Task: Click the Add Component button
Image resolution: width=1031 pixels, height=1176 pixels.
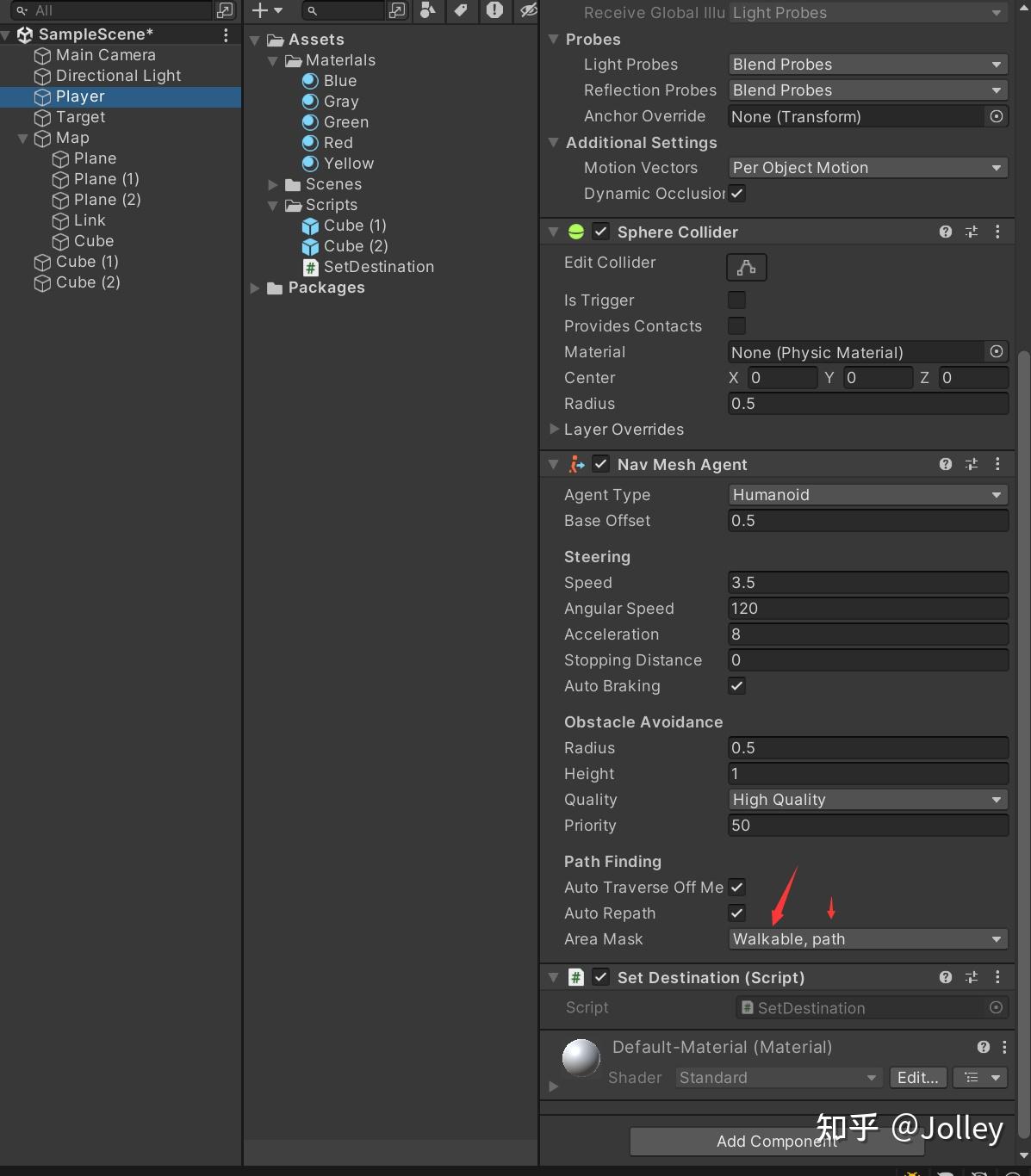Action: (775, 1141)
